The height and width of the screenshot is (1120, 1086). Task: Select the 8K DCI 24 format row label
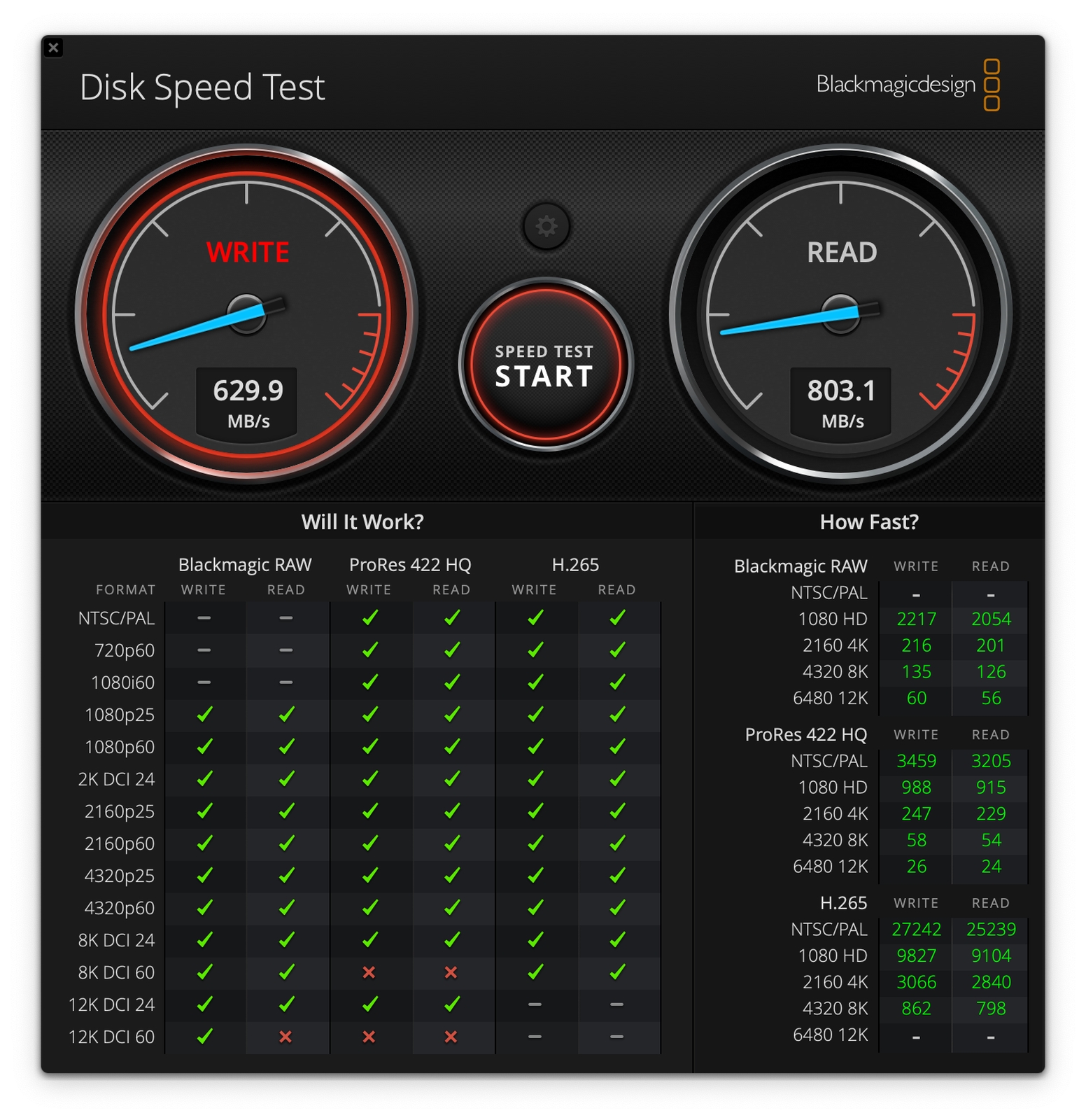[x=116, y=940]
